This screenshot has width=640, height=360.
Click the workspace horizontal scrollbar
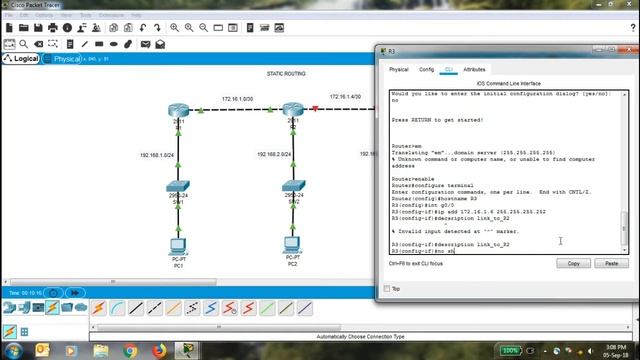click(x=113, y=282)
